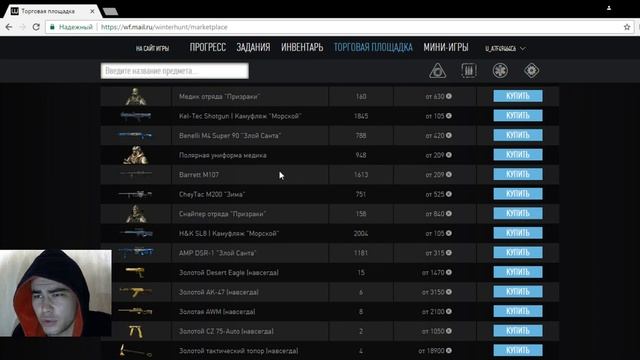Screen dimensions: 640x360
Task: Click the Медик отряда Призраки item thumbnail
Action: tap(136, 96)
